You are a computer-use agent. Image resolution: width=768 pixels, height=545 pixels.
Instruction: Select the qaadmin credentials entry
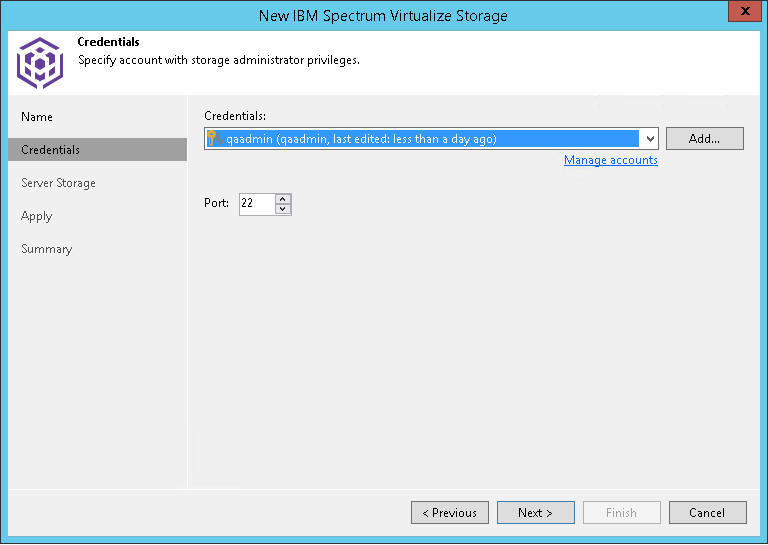click(422, 139)
